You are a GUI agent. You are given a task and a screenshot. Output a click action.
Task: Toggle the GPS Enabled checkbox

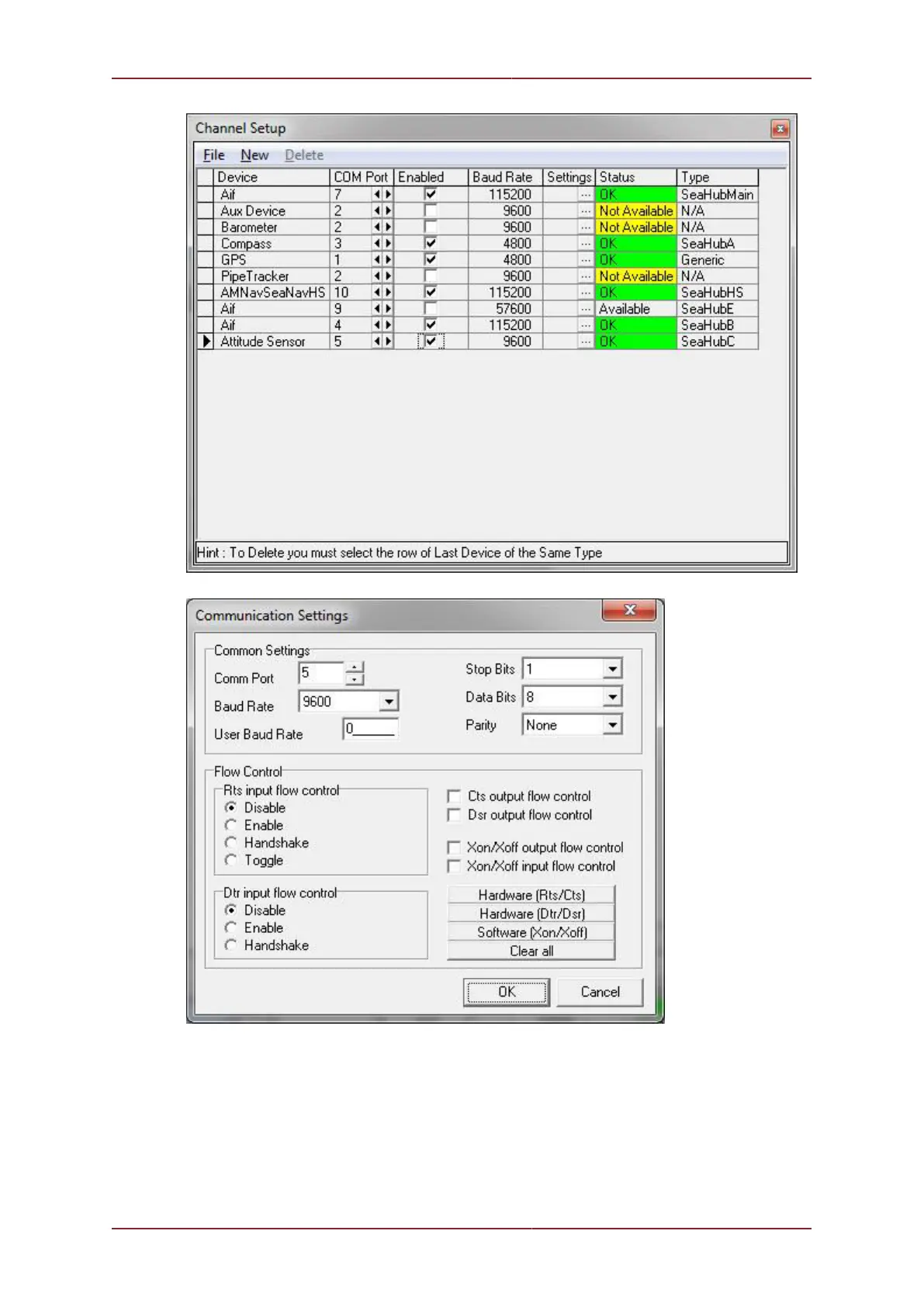click(x=431, y=259)
